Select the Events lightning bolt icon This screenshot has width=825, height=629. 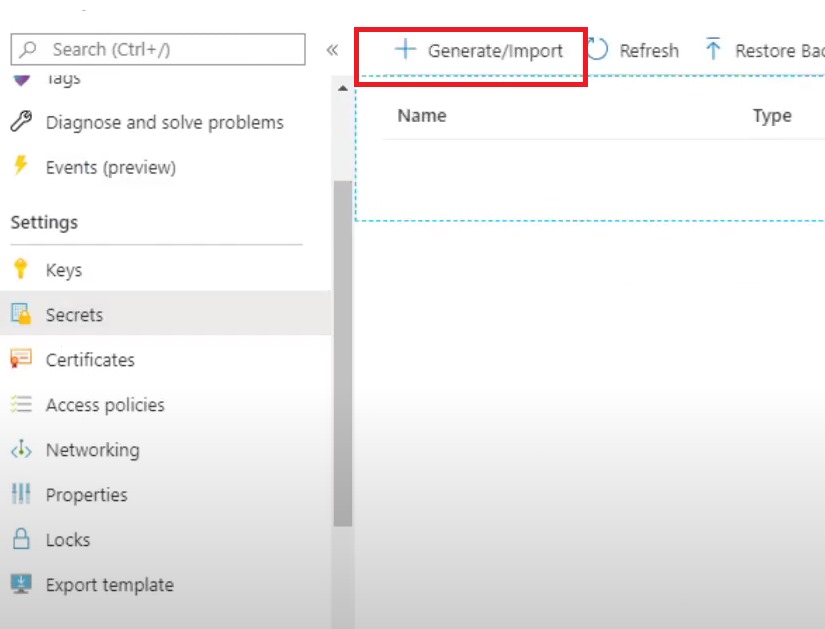tap(22, 167)
